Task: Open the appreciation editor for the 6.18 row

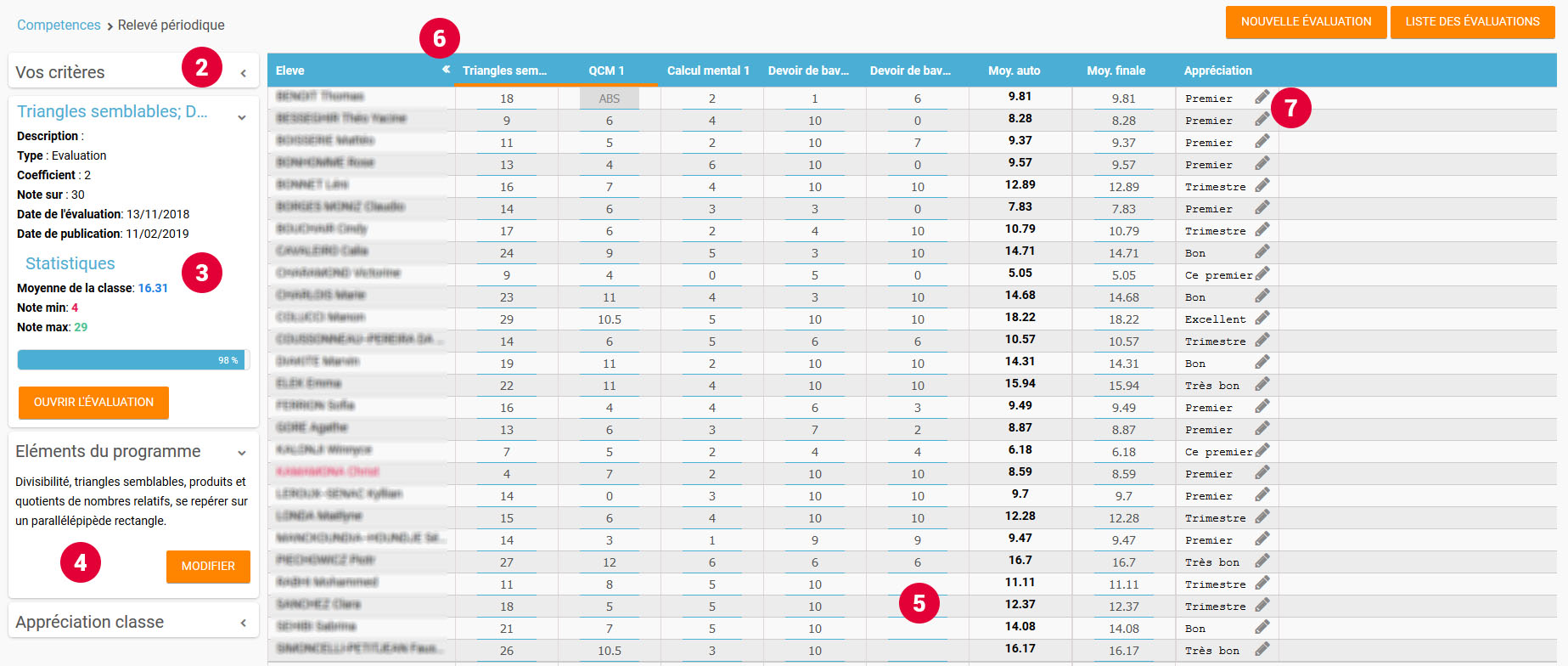Action: (x=1262, y=450)
